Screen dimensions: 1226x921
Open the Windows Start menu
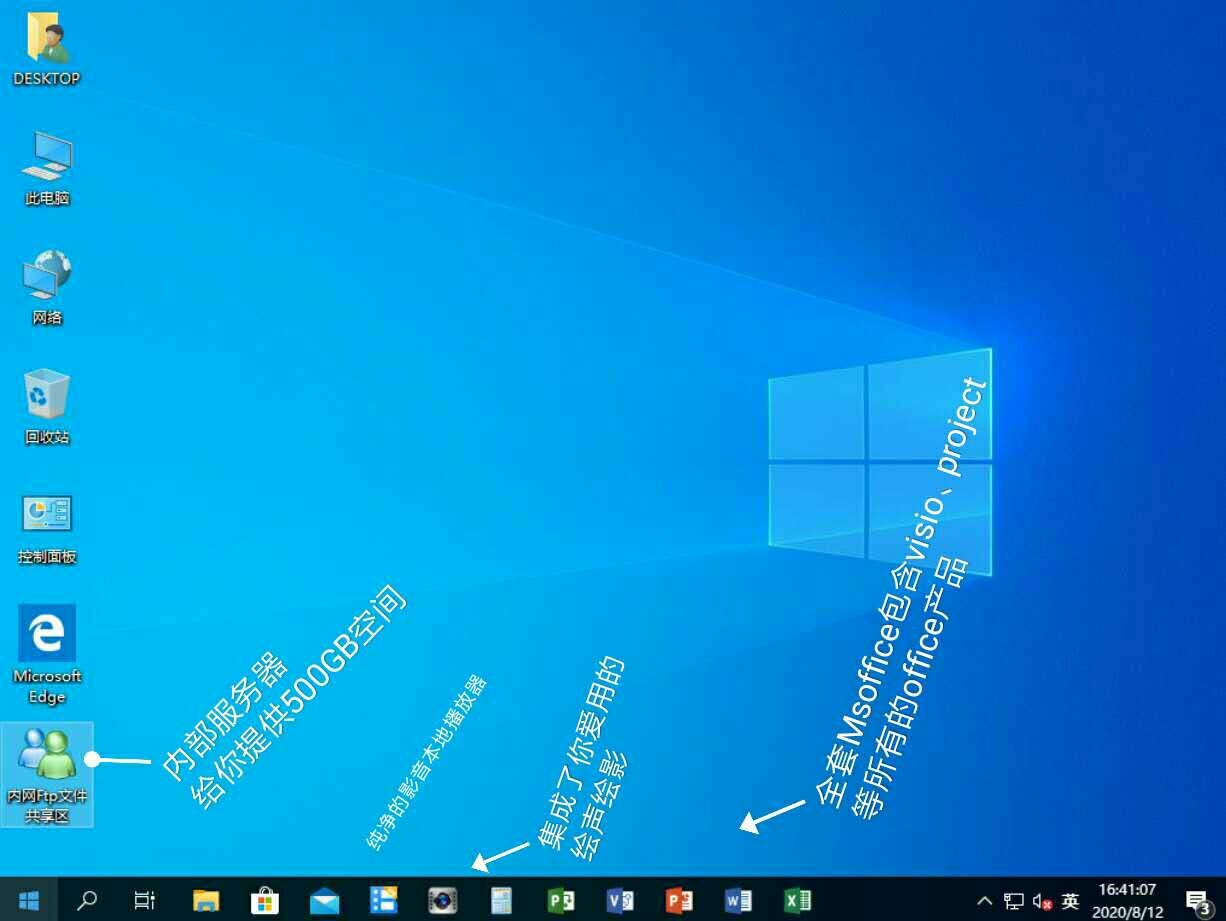click(x=28, y=900)
